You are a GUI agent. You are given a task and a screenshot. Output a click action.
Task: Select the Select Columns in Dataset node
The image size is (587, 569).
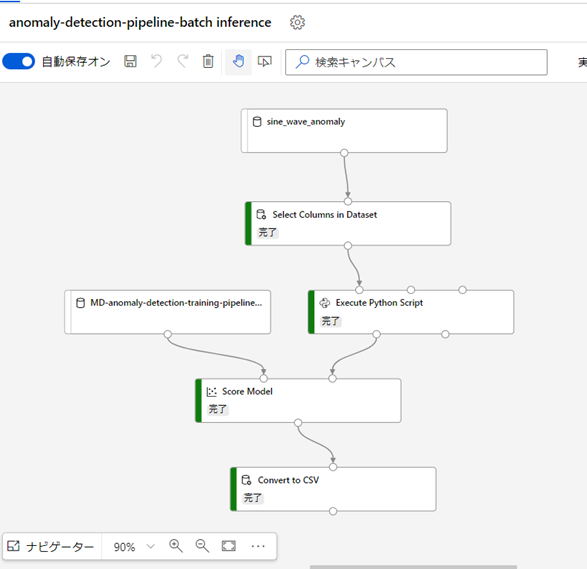348,223
